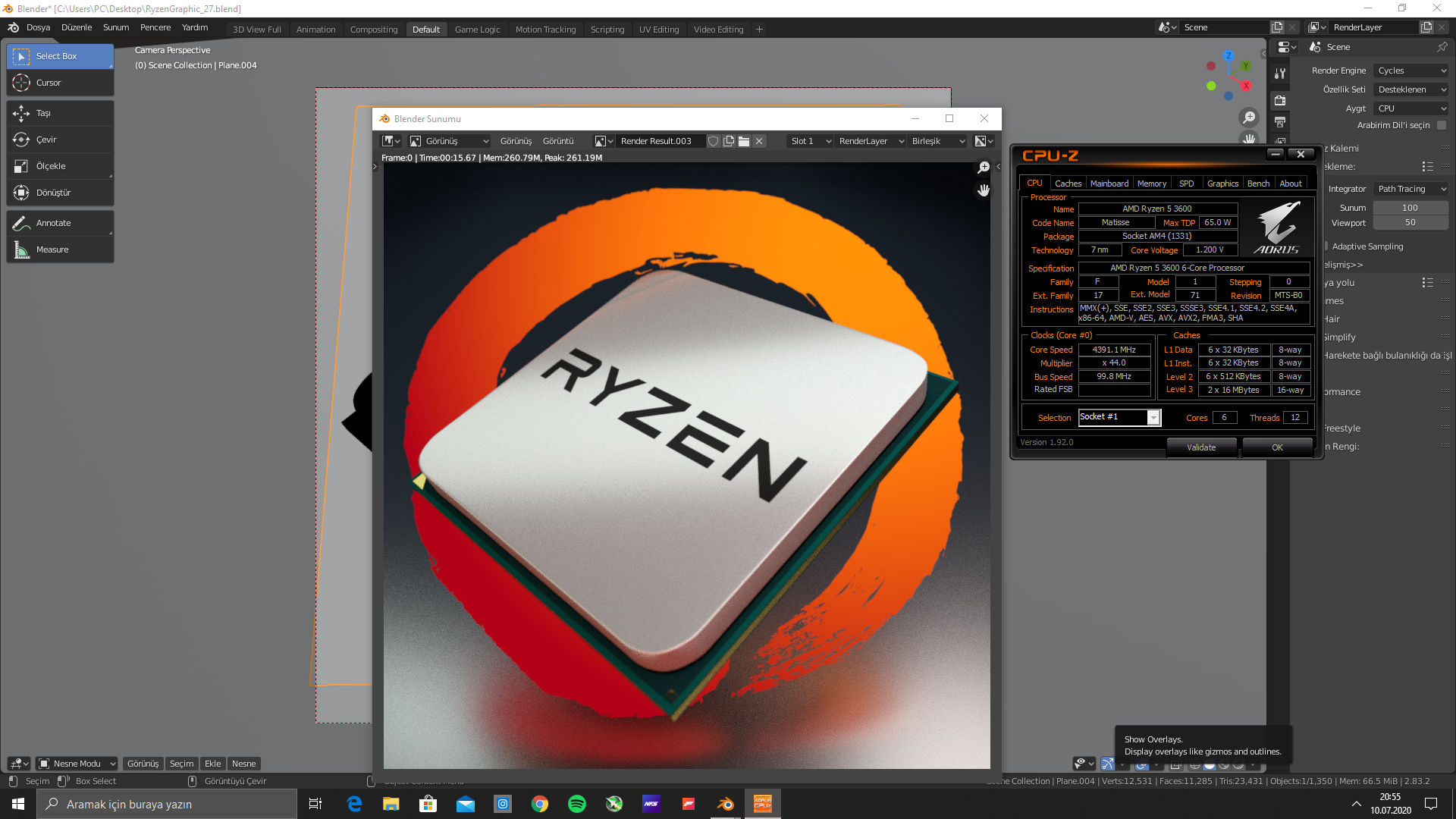The height and width of the screenshot is (819, 1456).
Task: Open Aygıt CPU device dropdown
Action: click(1411, 108)
